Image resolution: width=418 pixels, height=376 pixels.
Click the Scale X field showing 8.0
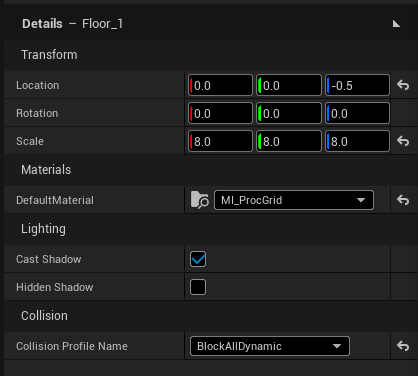(220, 141)
